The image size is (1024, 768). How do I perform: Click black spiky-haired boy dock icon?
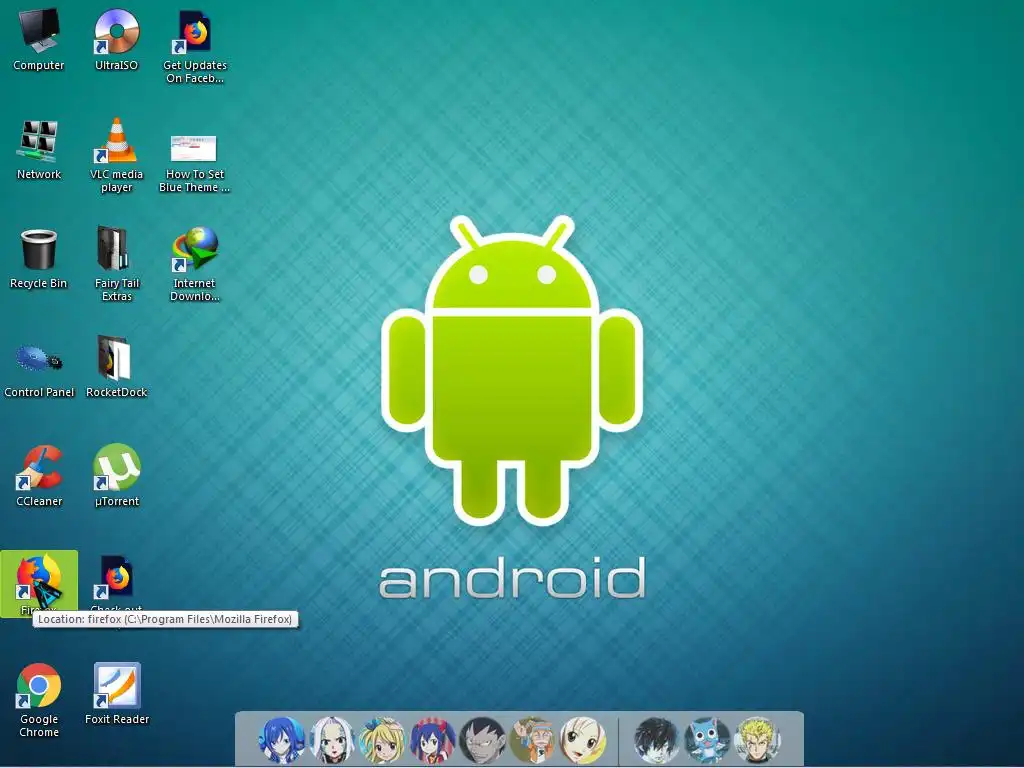point(656,741)
